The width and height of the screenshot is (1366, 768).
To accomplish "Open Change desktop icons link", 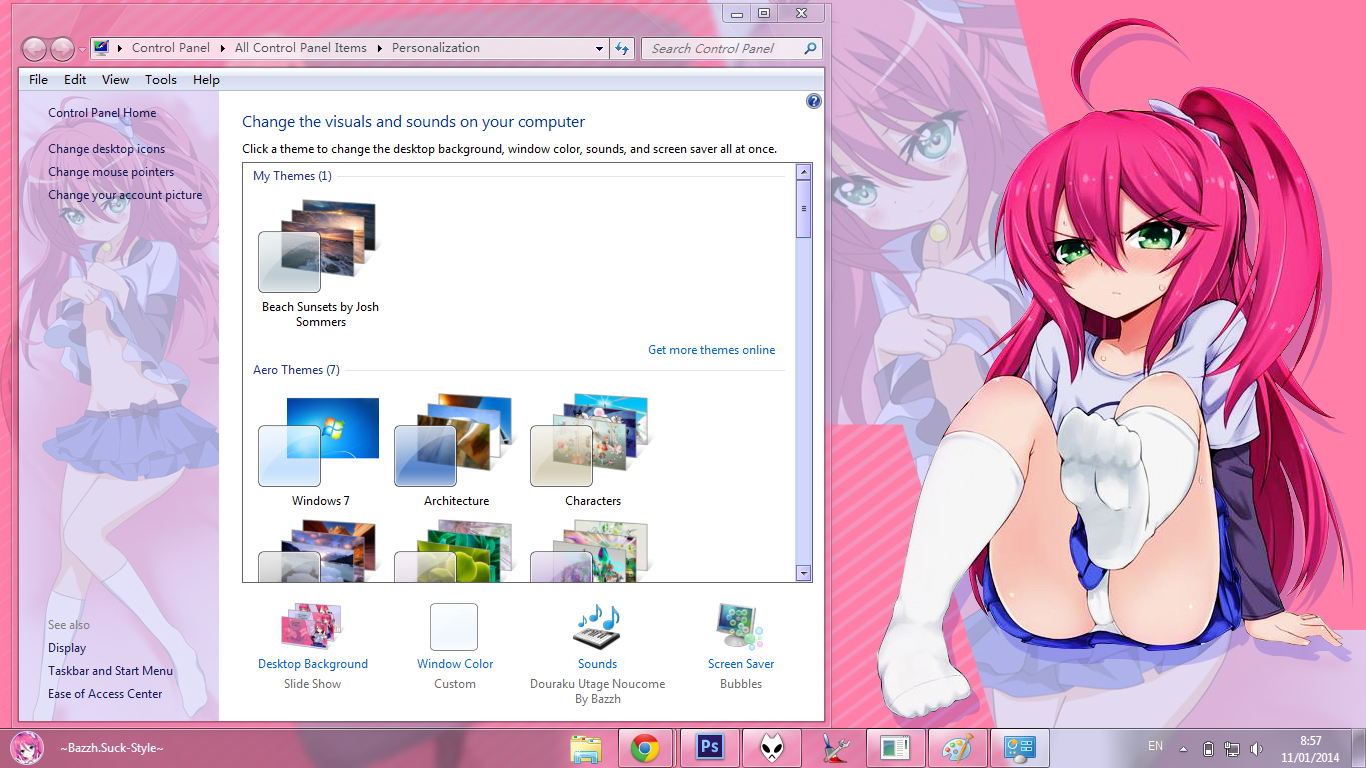I will point(107,149).
